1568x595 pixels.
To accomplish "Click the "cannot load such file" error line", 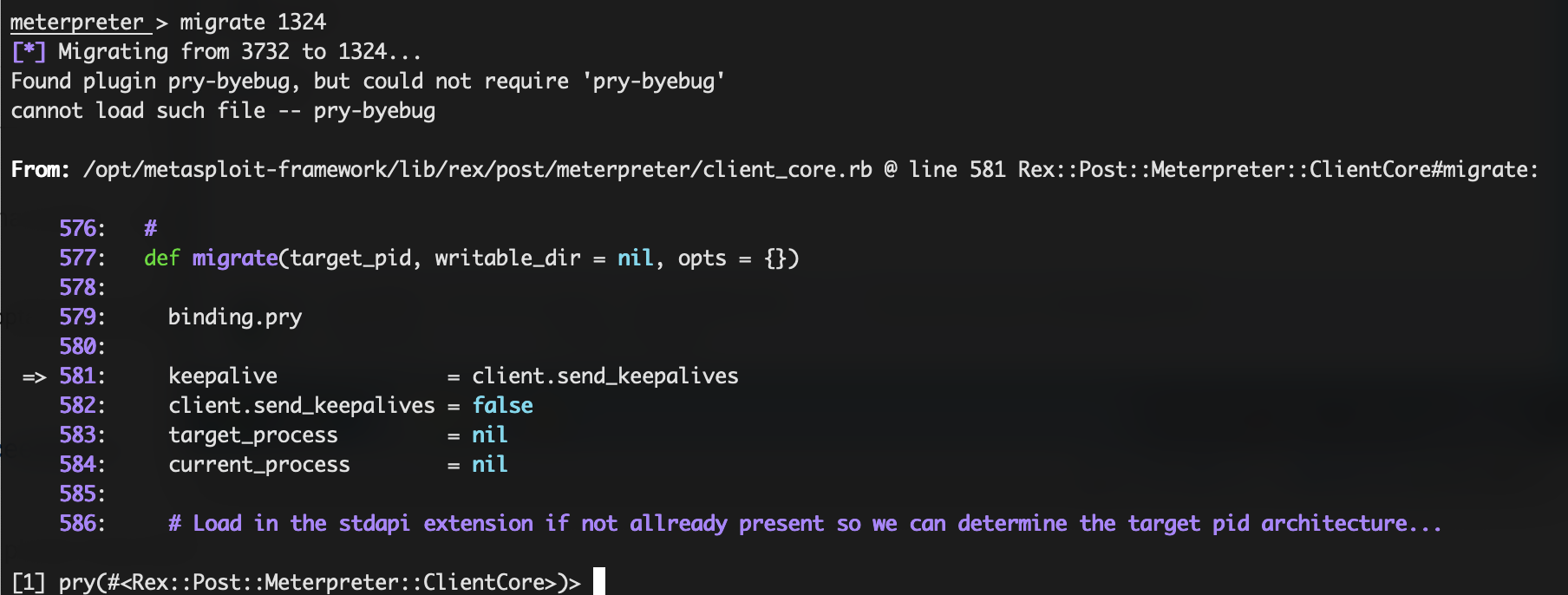I will click(x=223, y=110).
